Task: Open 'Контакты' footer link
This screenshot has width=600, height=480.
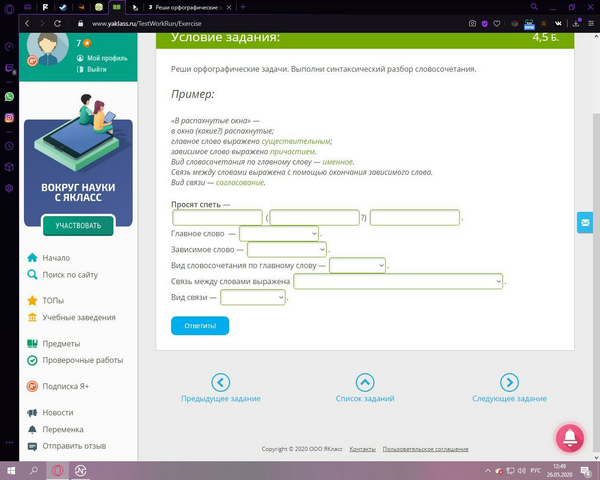Action: tap(362, 449)
